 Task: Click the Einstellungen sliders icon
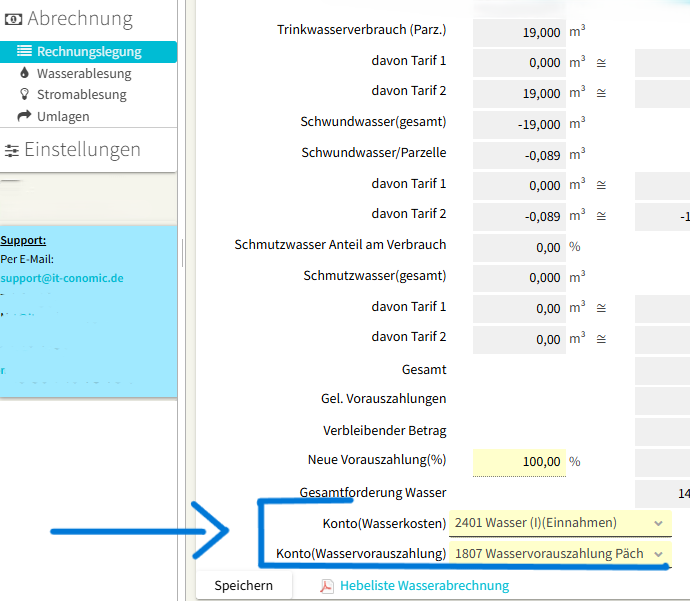12,151
